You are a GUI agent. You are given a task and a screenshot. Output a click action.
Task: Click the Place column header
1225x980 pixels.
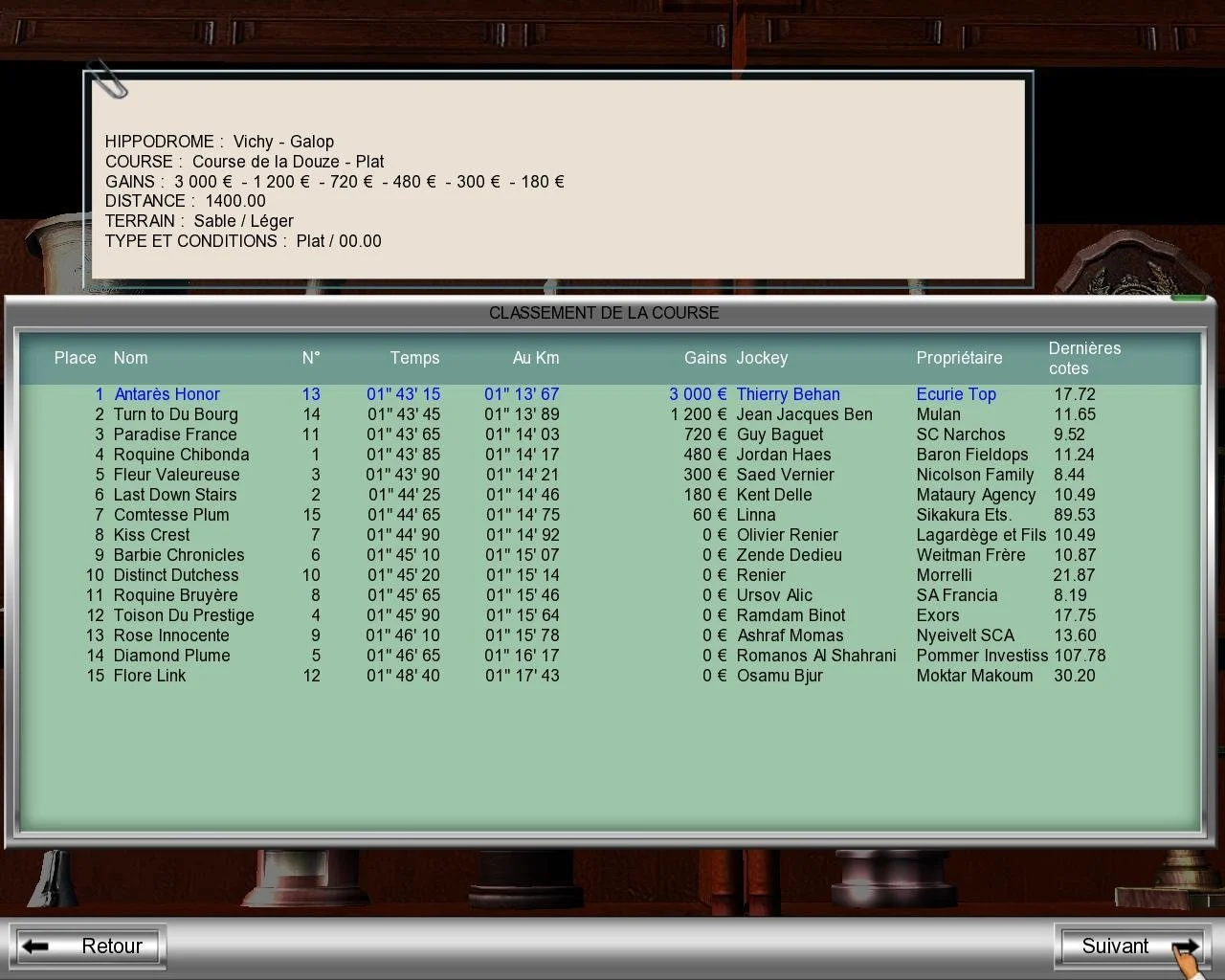point(75,358)
